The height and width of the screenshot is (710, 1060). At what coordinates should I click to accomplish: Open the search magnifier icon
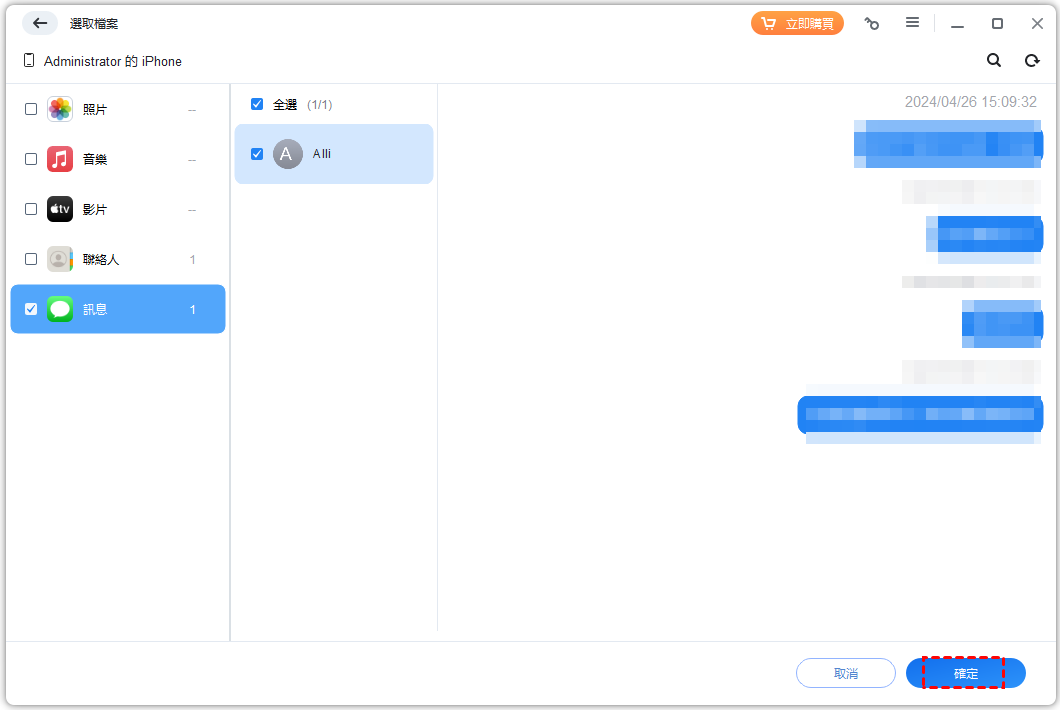[994, 61]
